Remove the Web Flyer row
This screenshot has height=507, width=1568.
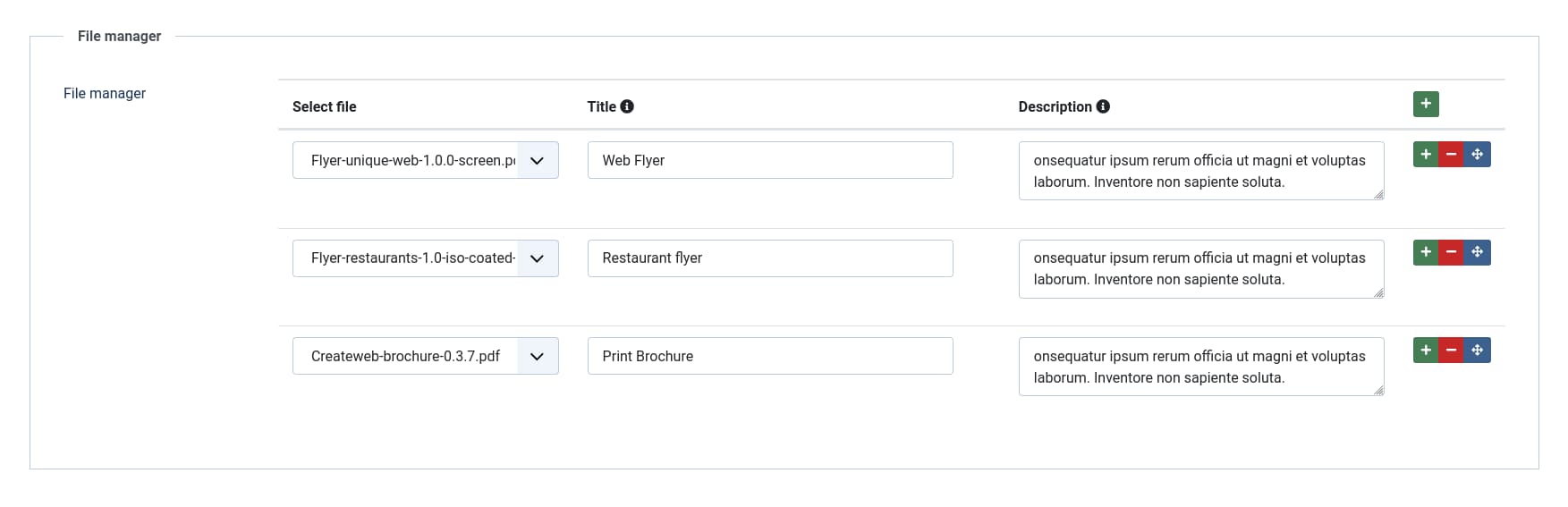[x=1451, y=155]
